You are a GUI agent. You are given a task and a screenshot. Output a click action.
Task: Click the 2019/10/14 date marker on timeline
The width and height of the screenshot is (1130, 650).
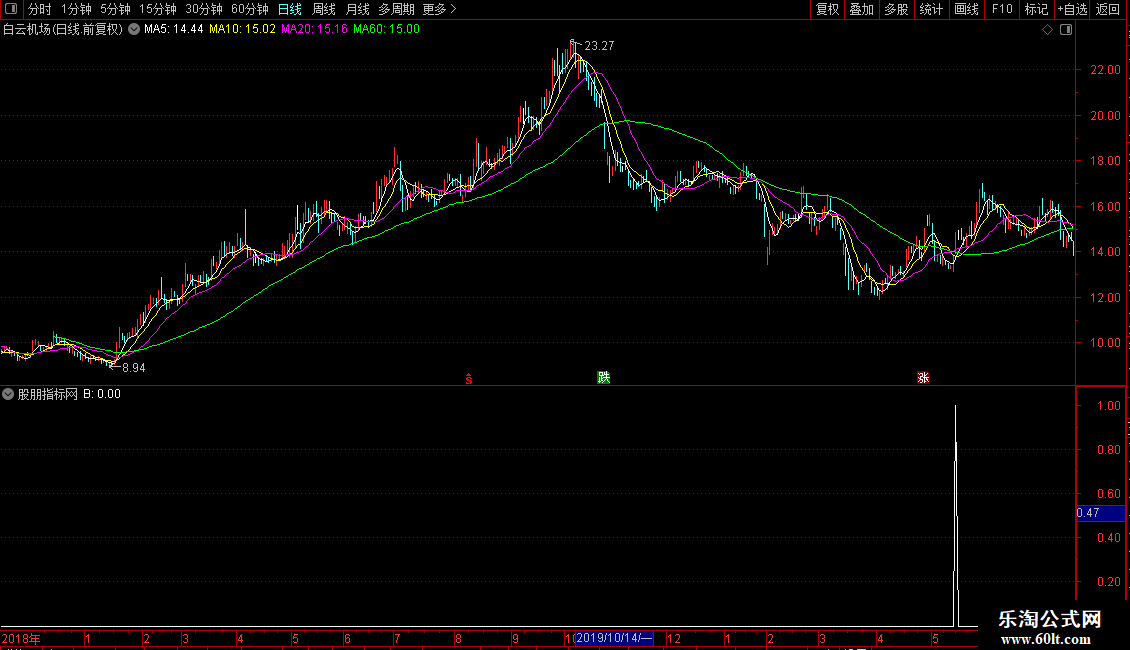pyautogui.click(x=613, y=638)
